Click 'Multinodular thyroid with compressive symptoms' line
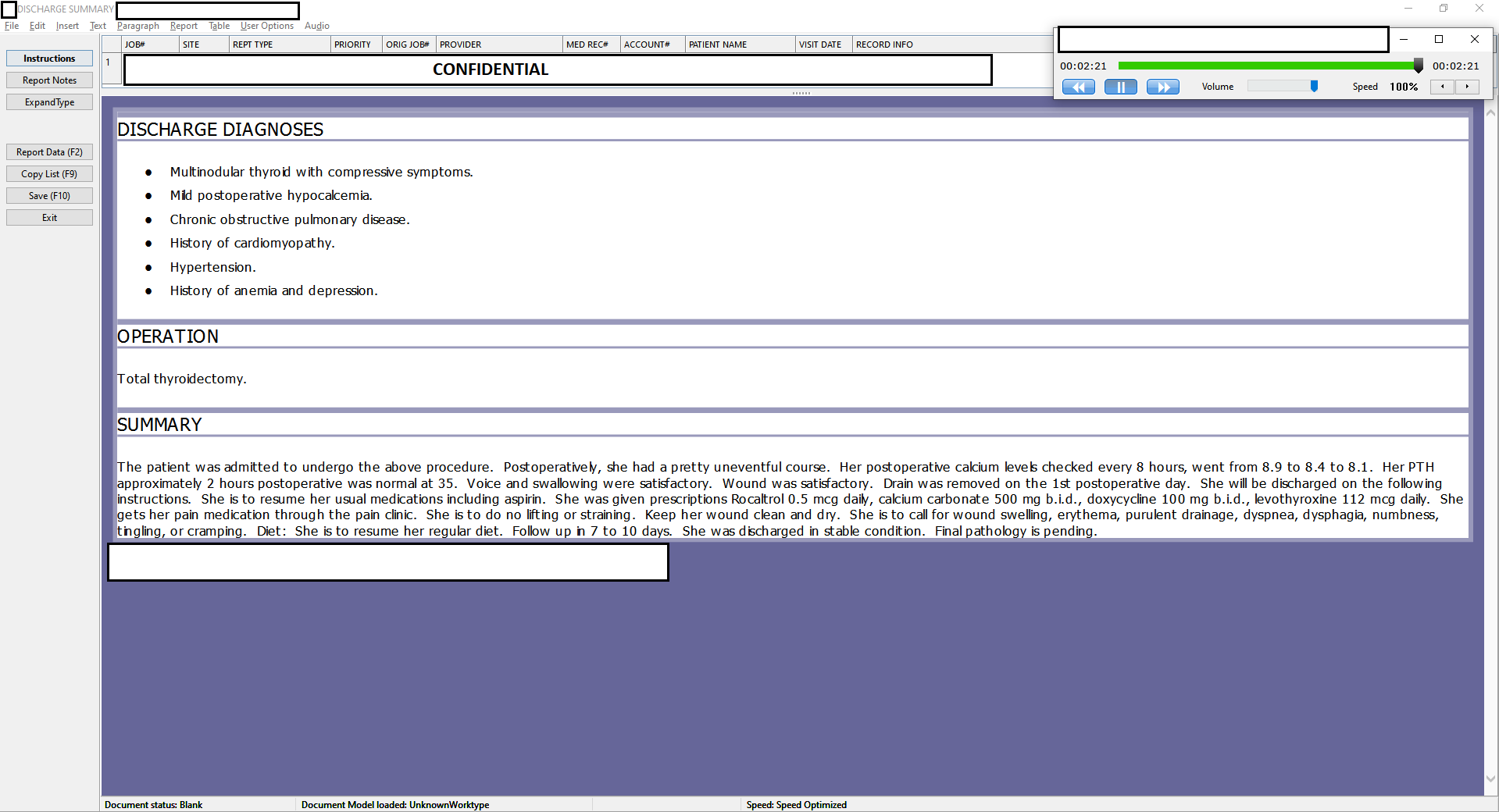Viewport: 1499px width, 812px height. [x=321, y=172]
